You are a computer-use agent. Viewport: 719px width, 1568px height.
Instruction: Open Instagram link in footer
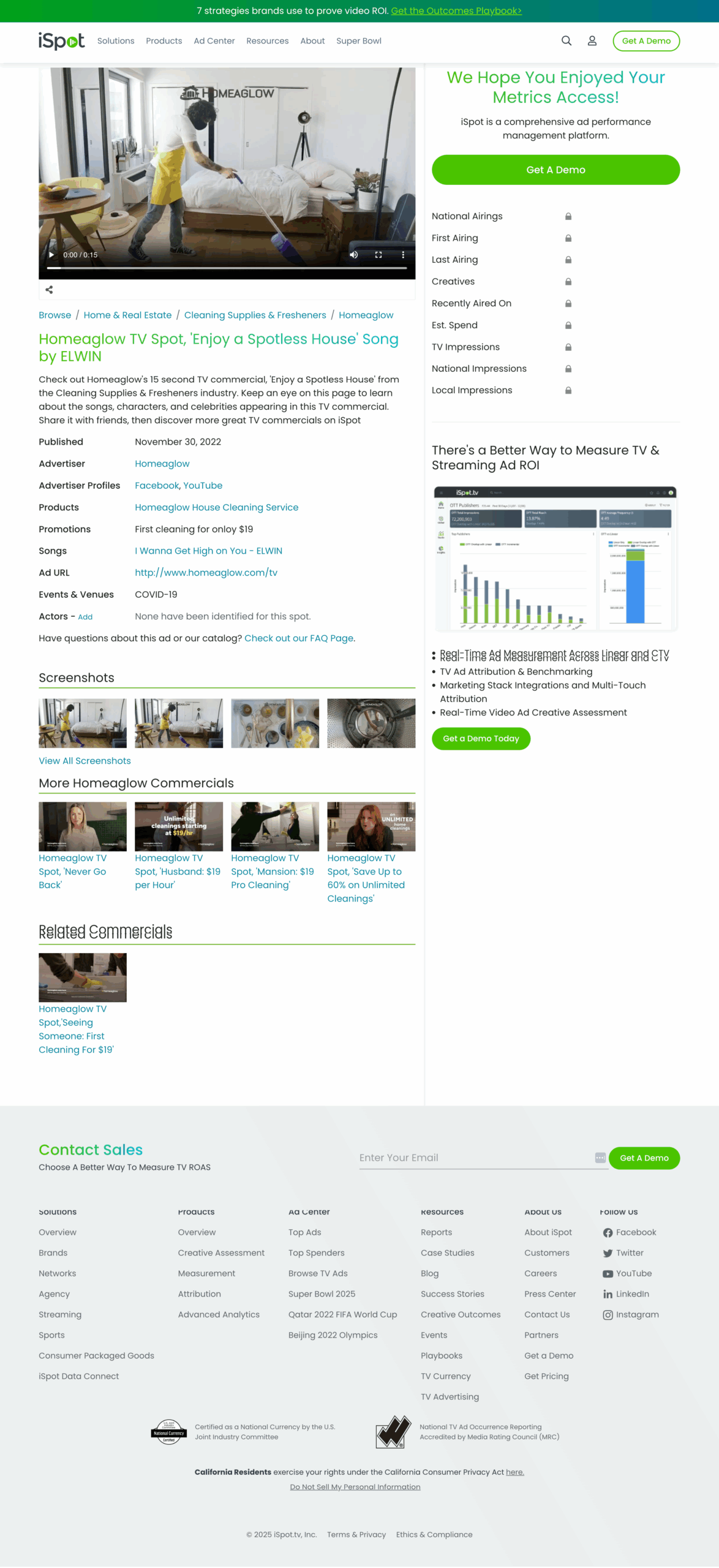[631, 1315]
